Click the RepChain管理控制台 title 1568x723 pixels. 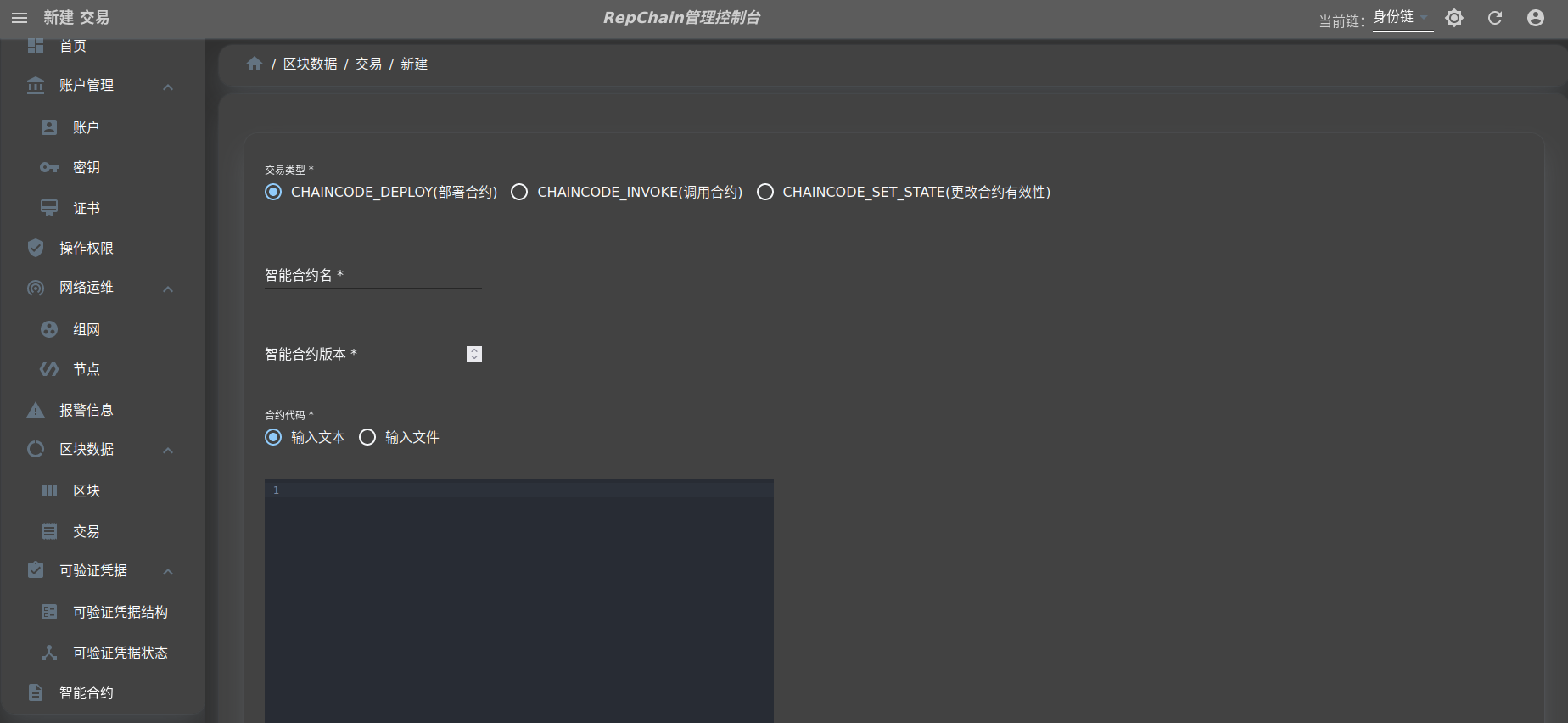(681, 18)
